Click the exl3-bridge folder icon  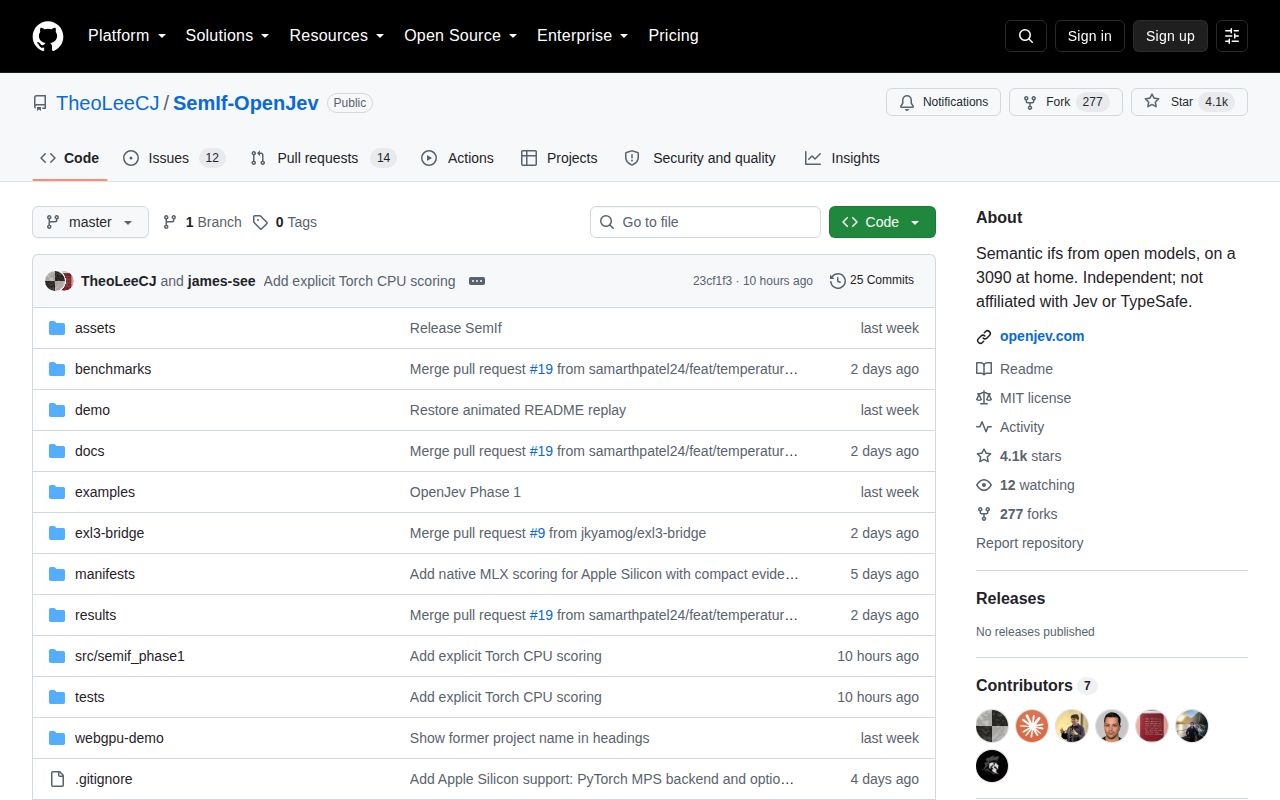[57, 533]
